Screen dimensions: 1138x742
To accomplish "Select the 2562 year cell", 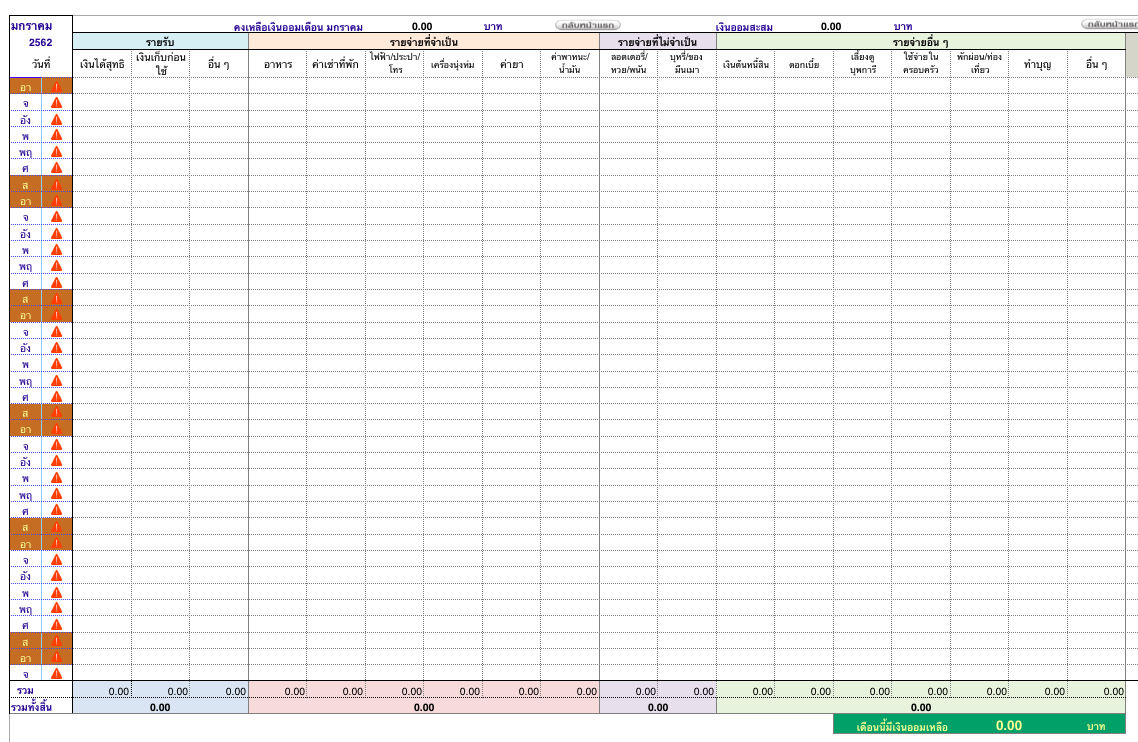I will [x=41, y=42].
